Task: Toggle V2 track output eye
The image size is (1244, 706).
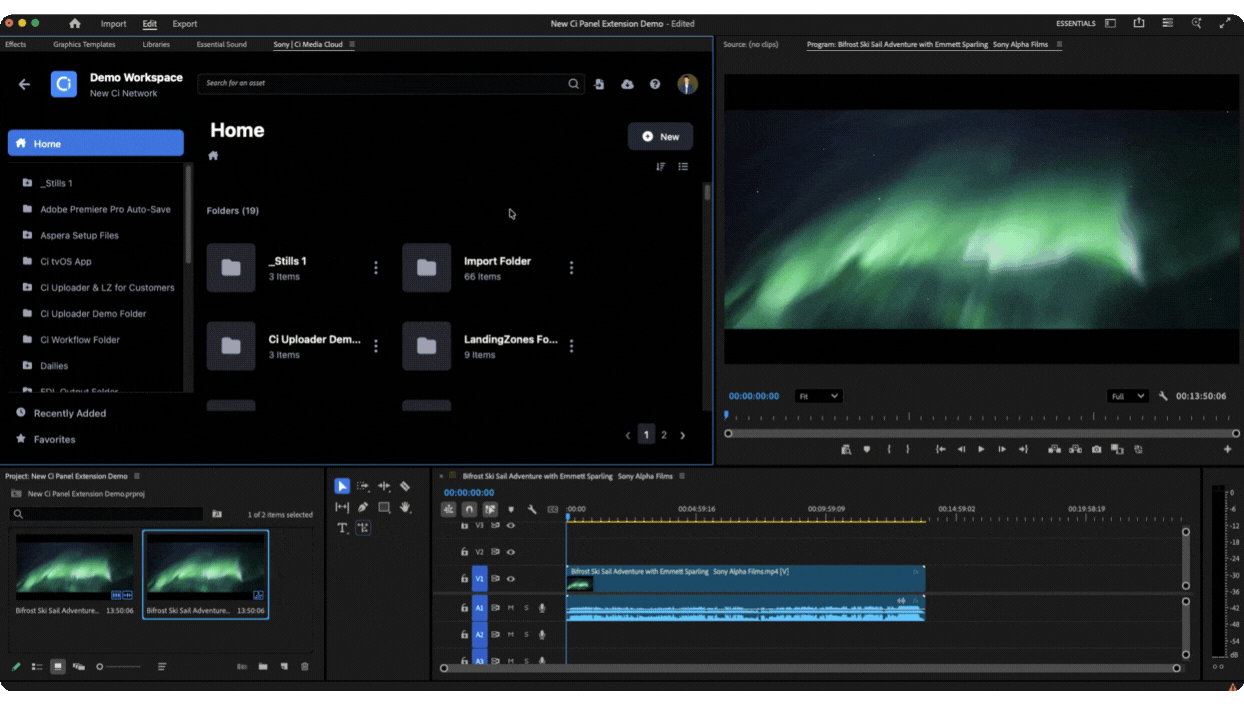Action: point(510,552)
